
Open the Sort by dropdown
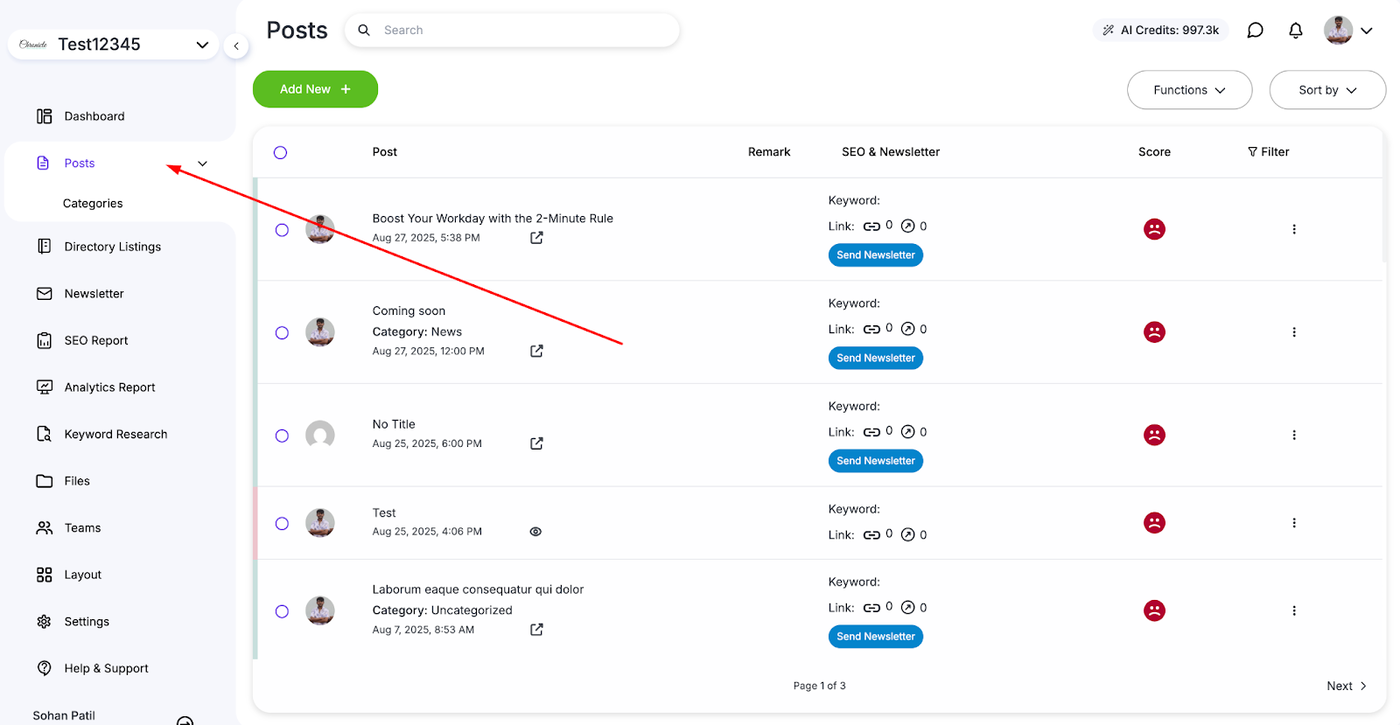click(x=1327, y=90)
